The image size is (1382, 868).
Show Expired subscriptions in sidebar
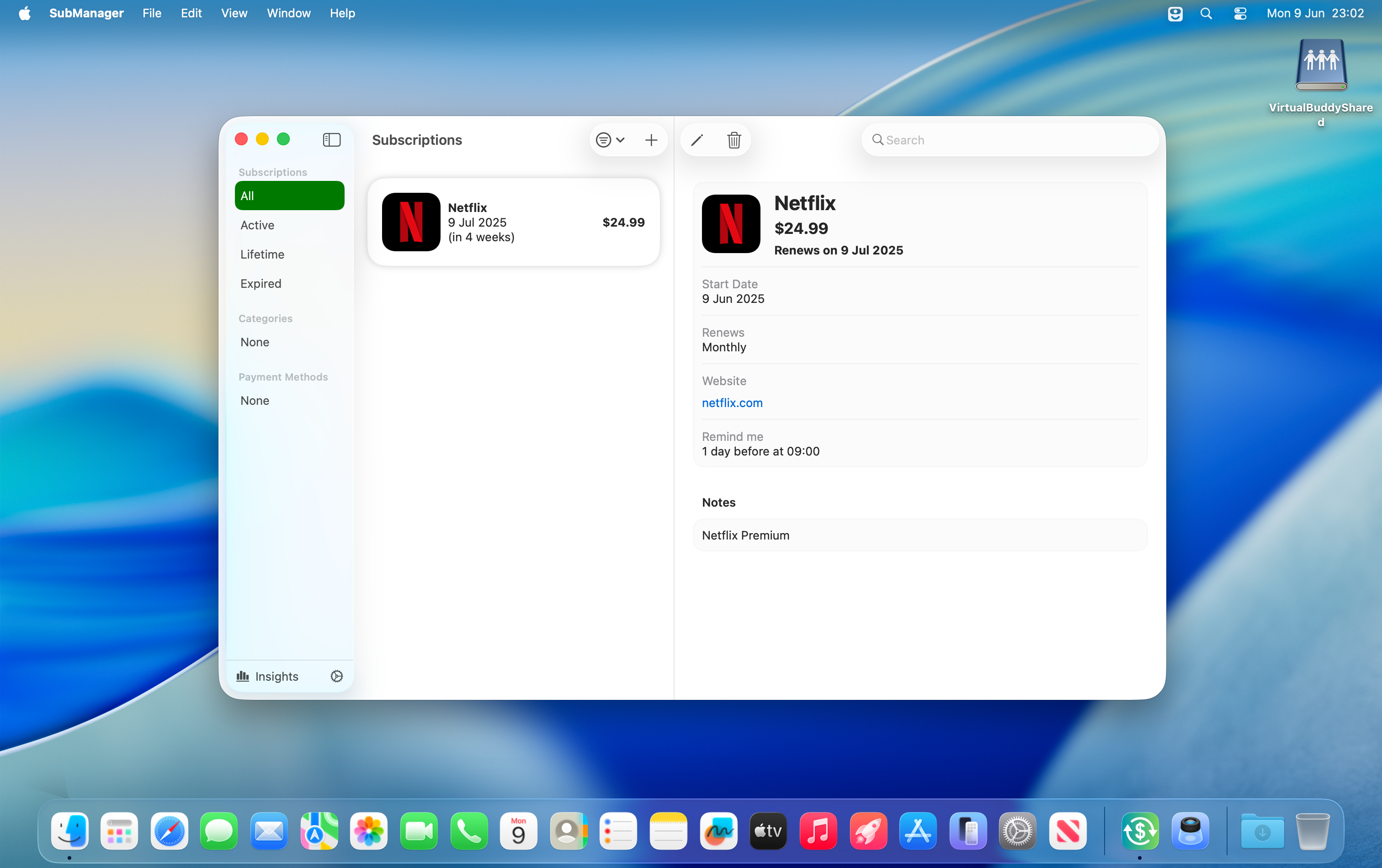tap(289, 283)
